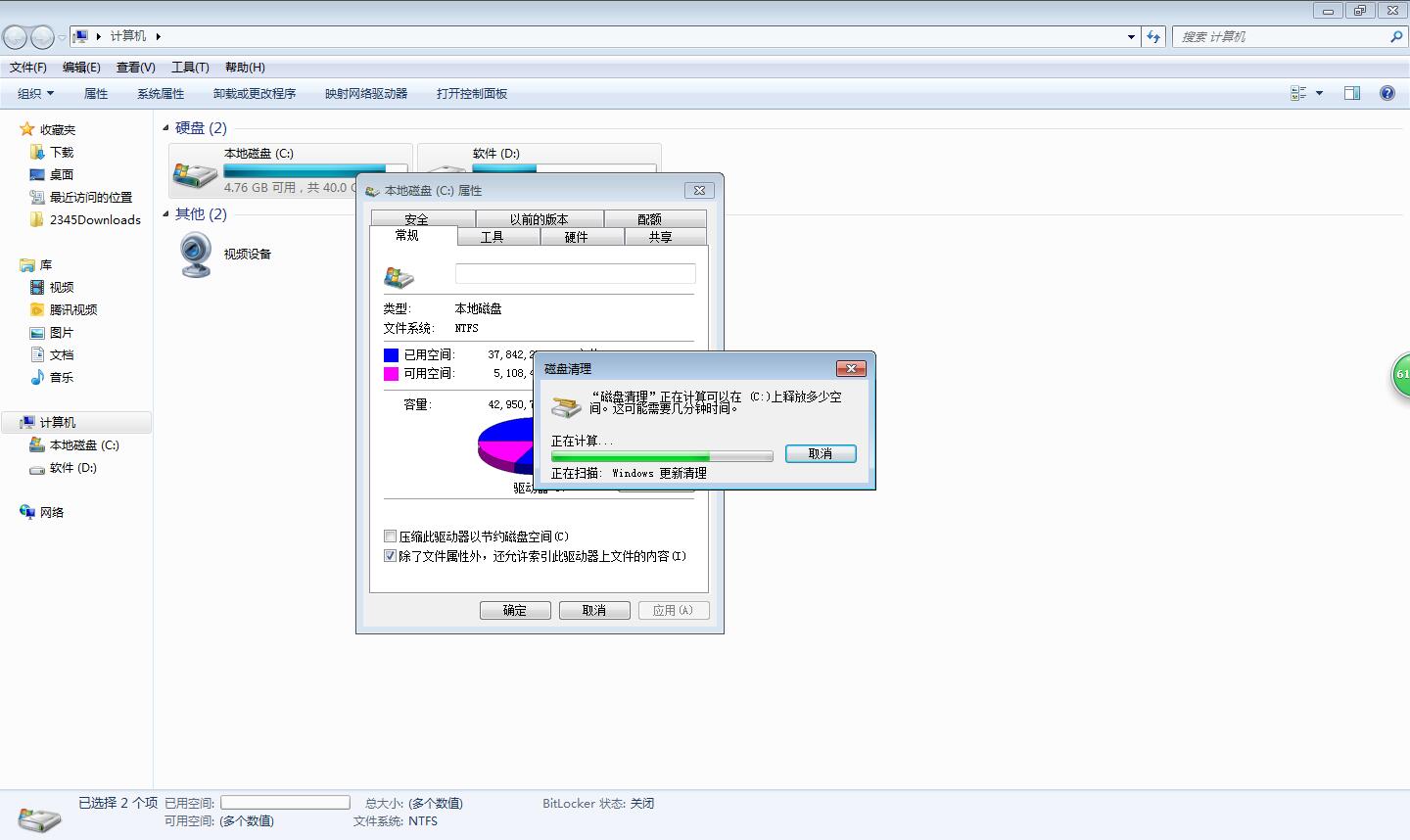Screen dimensions: 1410x840
Task: Collapse the 其他 (2) group
Action: 165,214
